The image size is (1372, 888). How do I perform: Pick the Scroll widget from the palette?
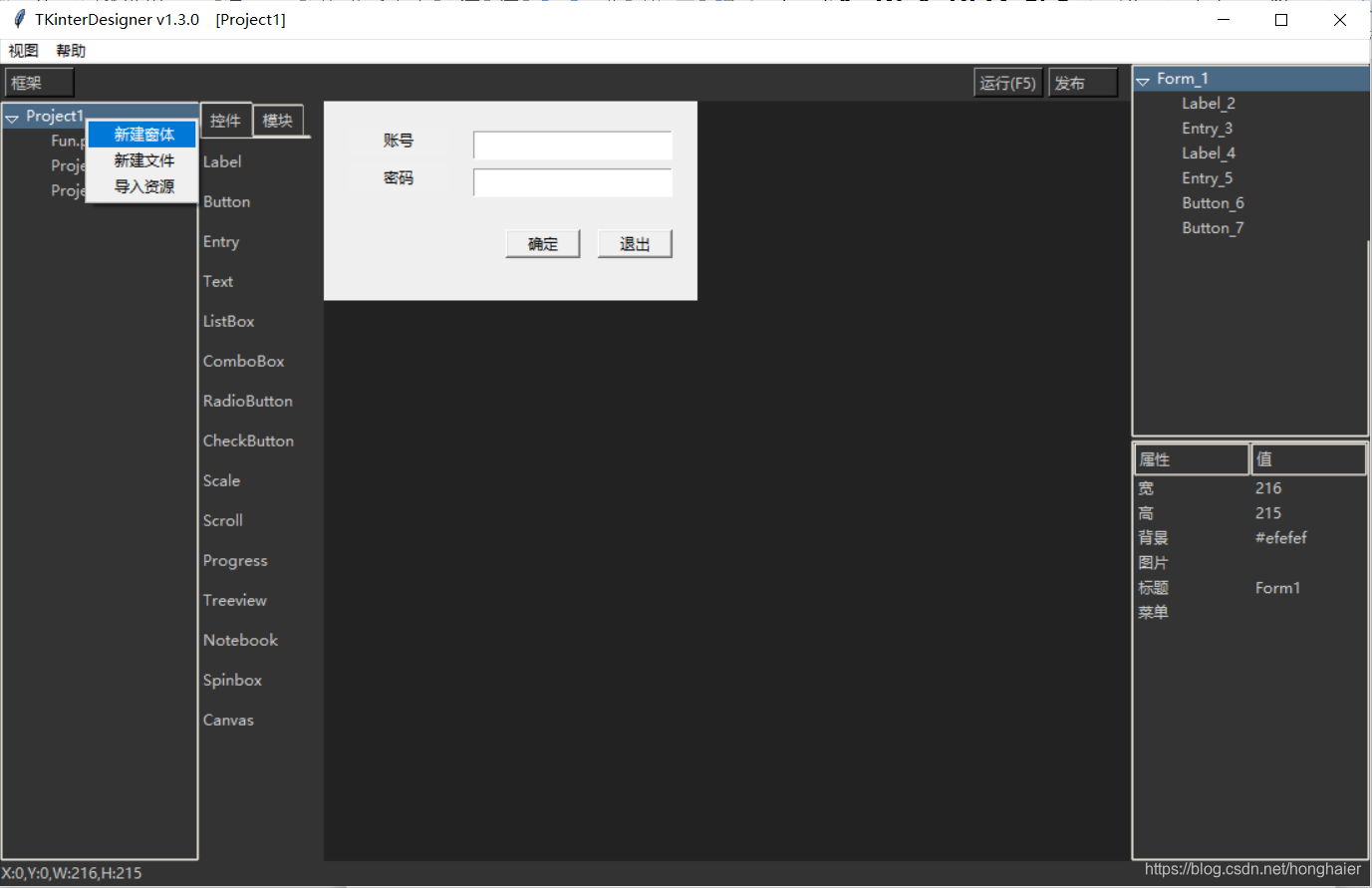(223, 520)
